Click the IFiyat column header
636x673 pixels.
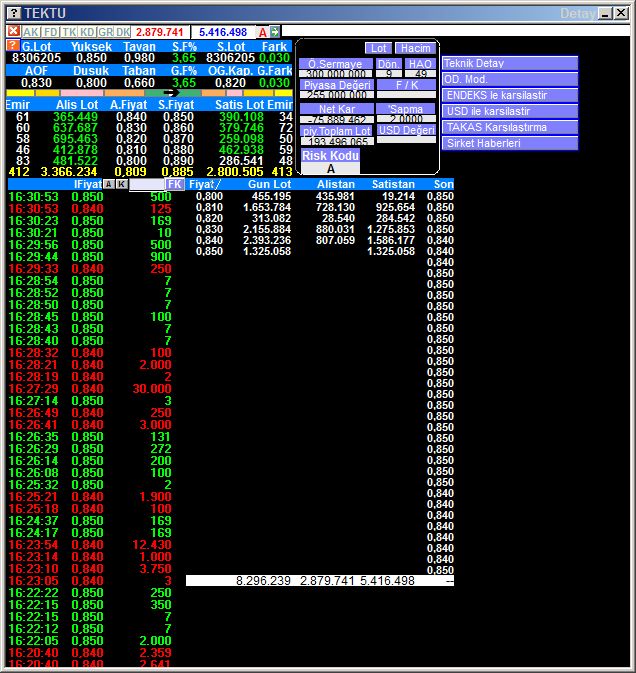[x=88, y=184]
